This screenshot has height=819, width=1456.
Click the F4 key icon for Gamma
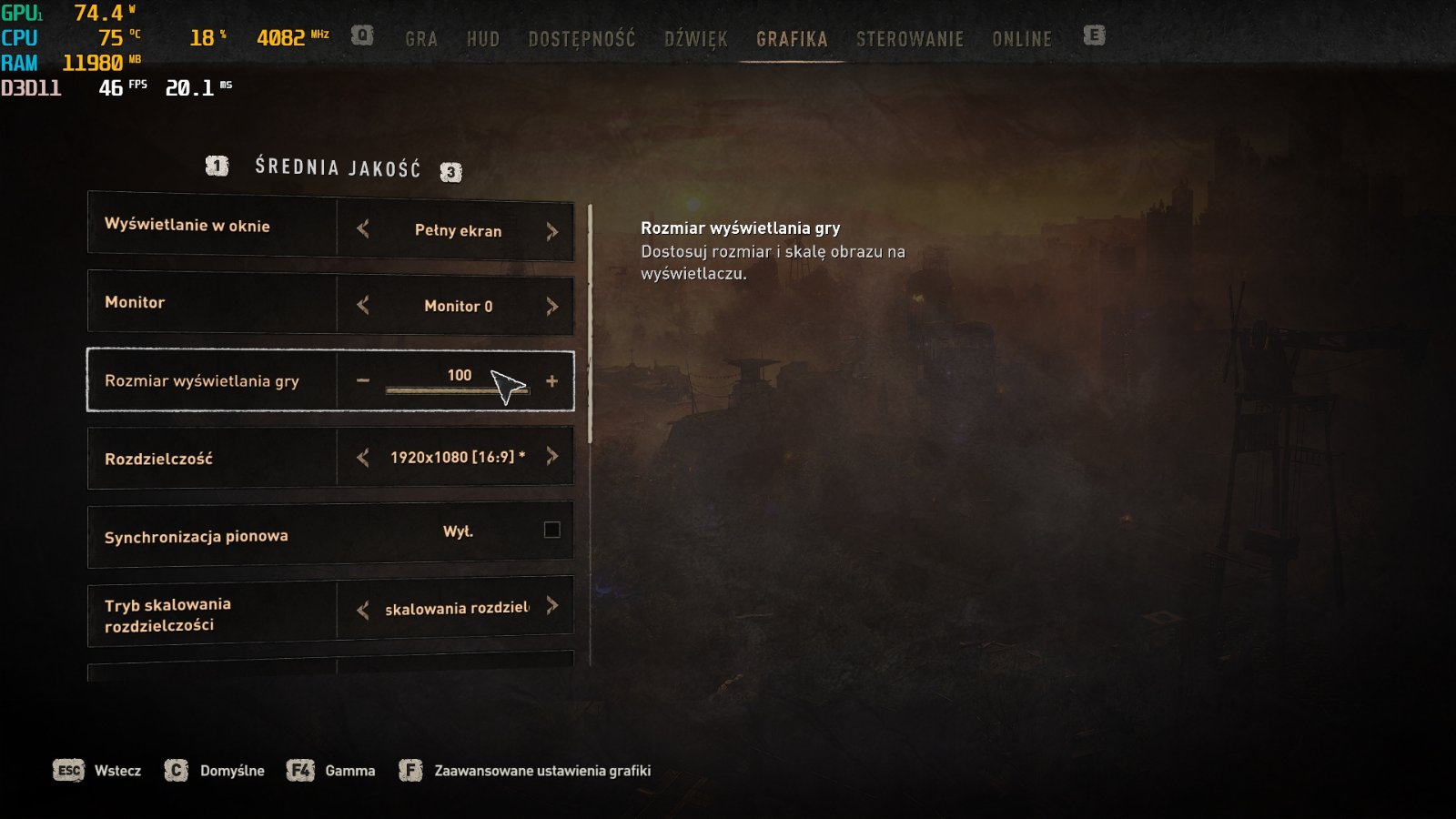point(299,771)
